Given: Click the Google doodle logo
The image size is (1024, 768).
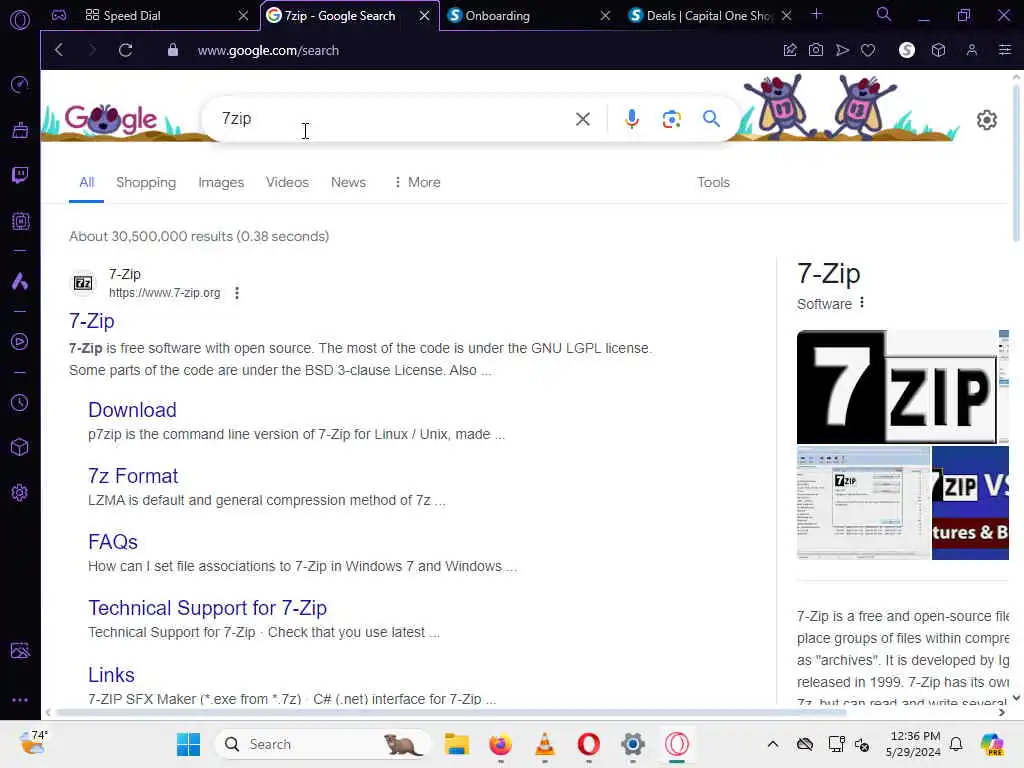Looking at the screenshot, I should (111, 119).
